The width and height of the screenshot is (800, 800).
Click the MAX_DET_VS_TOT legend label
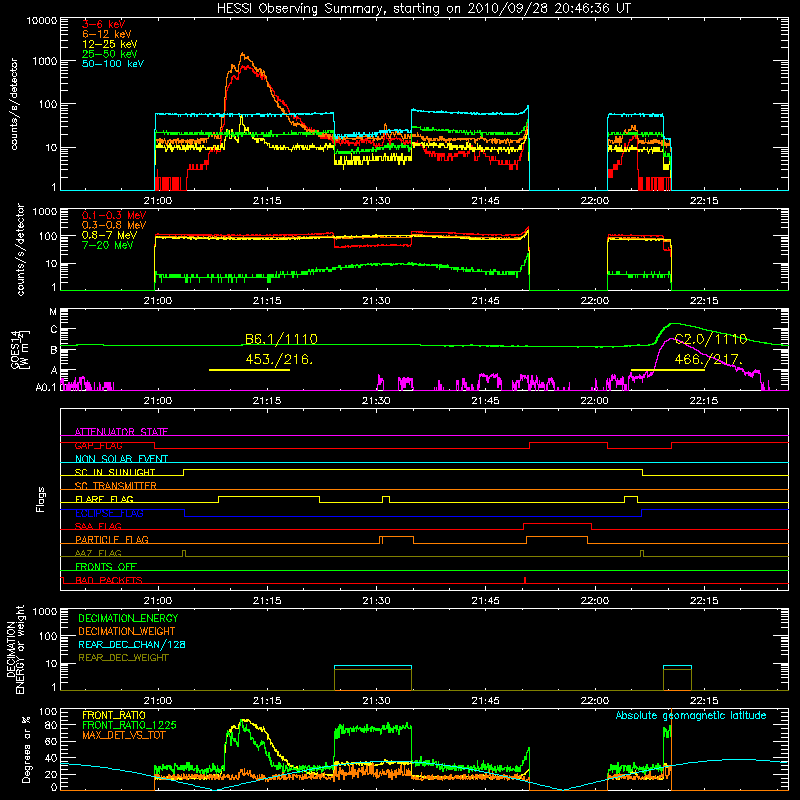pyautogui.click(x=123, y=735)
